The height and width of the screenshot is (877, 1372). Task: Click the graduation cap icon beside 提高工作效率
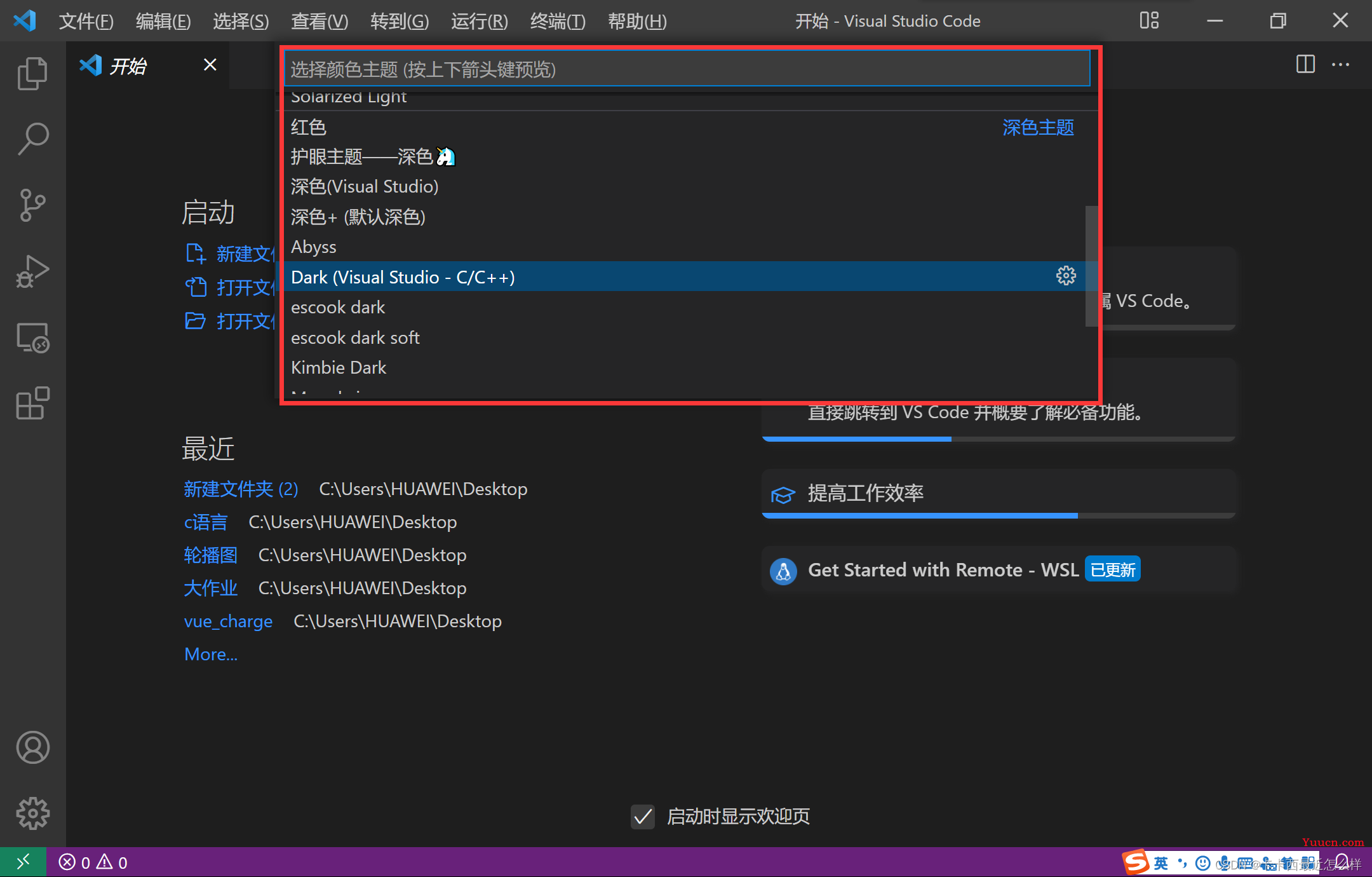(783, 494)
